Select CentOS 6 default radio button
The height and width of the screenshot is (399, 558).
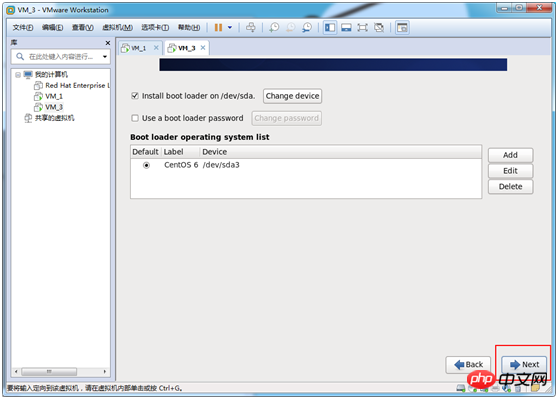(x=146, y=165)
